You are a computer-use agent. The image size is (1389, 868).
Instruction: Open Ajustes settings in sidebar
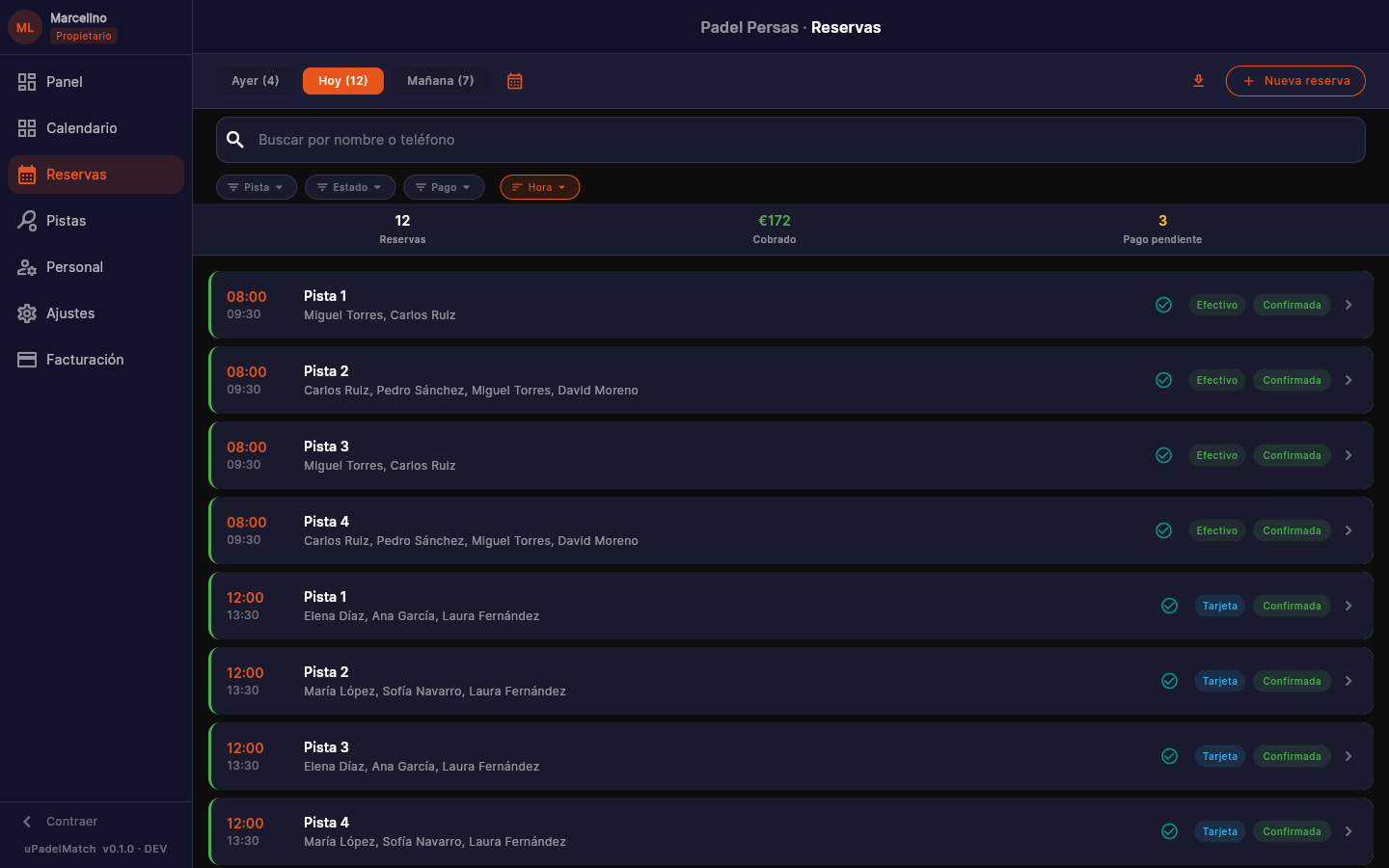pyautogui.click(x=70, y=313)
